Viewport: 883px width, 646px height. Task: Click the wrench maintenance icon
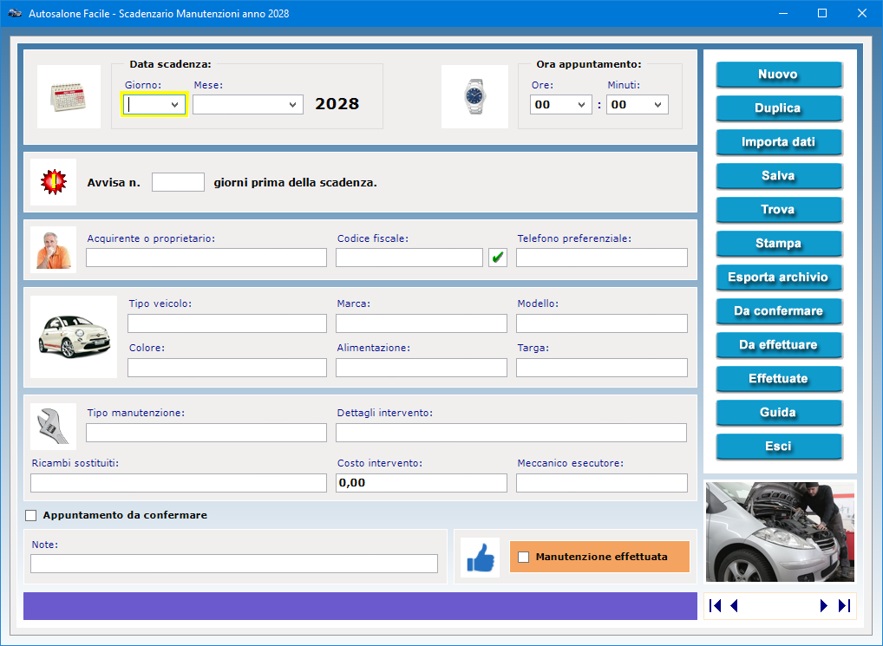(x=53, y=426)
